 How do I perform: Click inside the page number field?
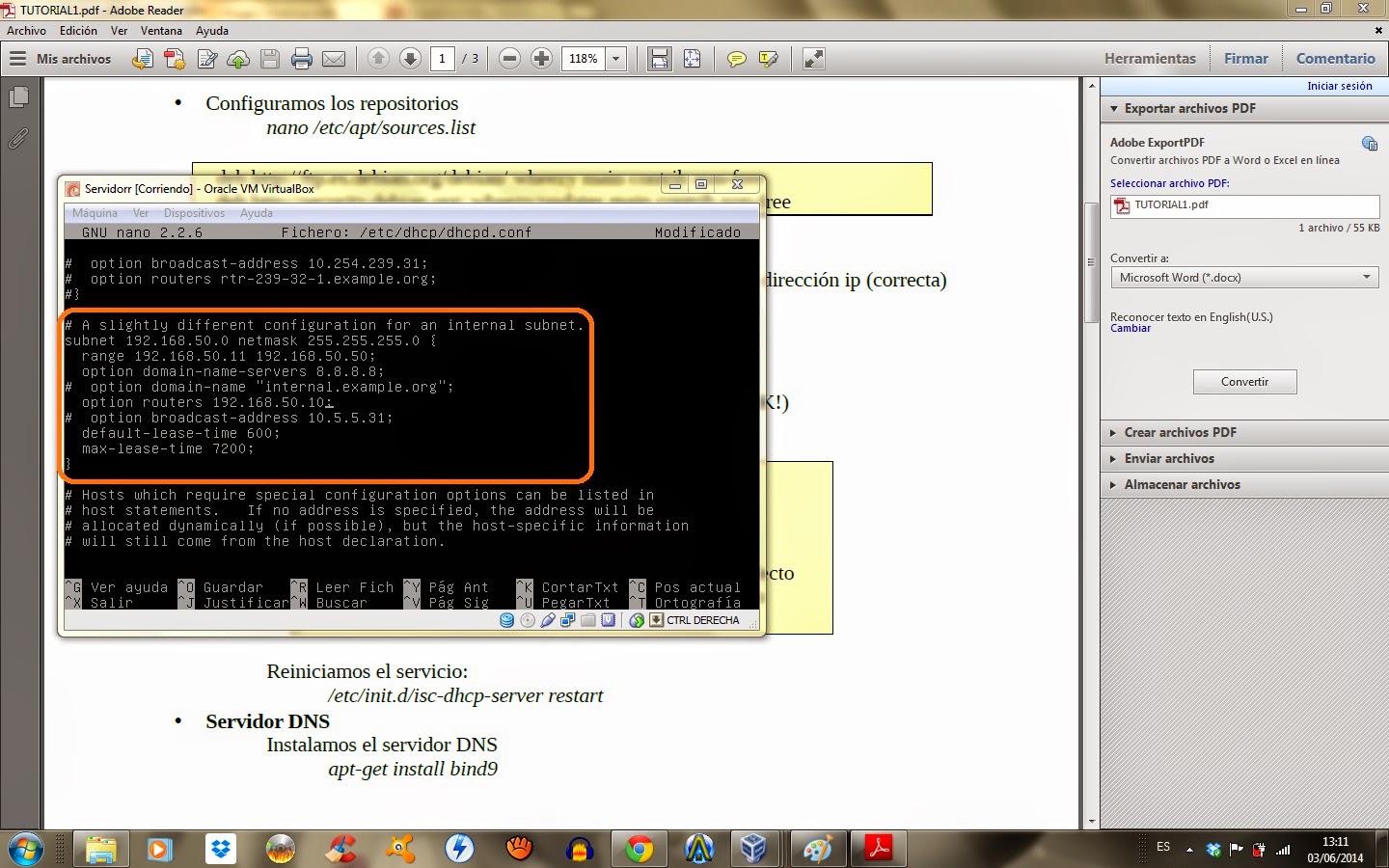(x=443, y=59)
